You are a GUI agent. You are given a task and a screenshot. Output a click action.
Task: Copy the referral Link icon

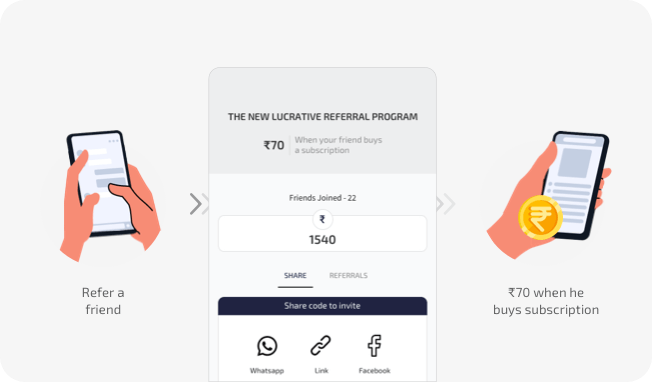pyautogui.click(x=321, y=346)
